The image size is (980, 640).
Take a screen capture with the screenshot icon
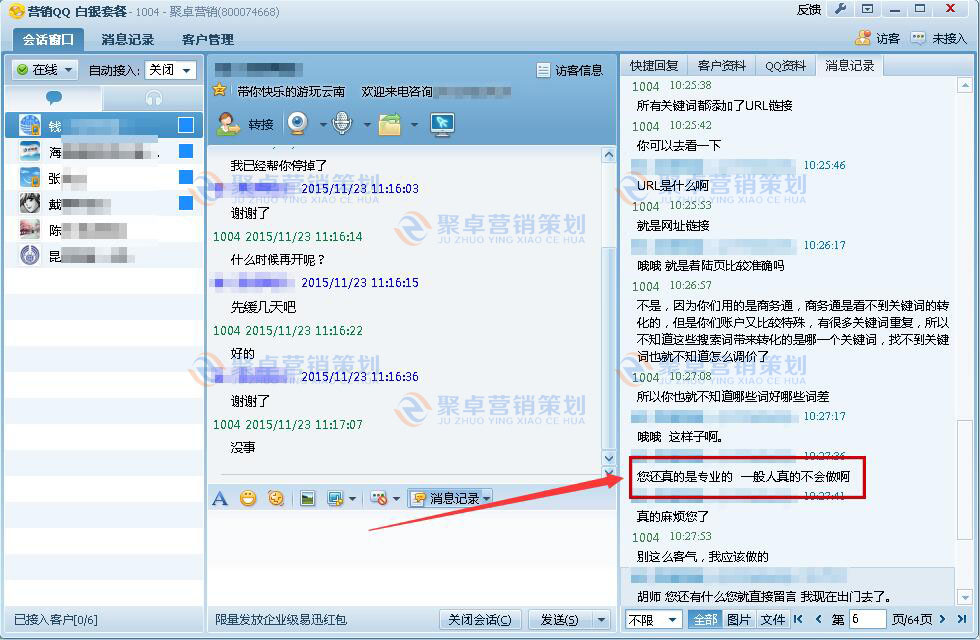(335, 498)
